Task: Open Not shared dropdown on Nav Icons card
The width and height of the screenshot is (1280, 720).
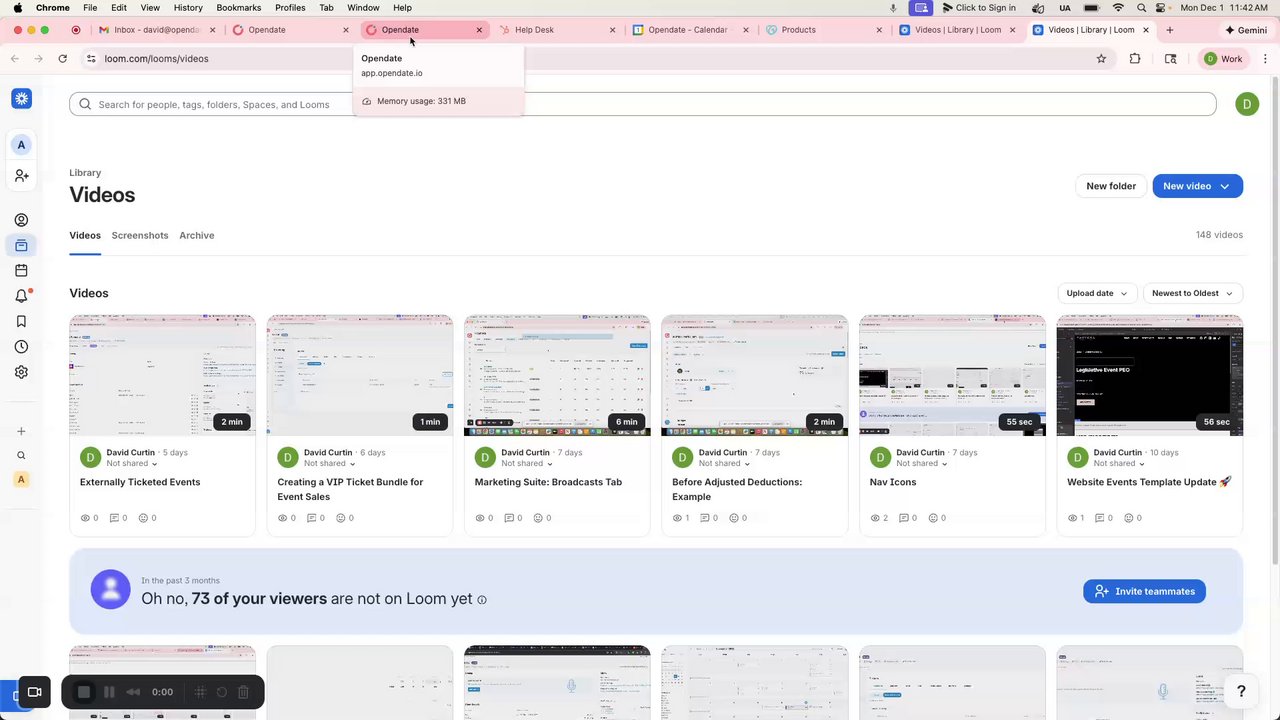Action: (923, 464)
